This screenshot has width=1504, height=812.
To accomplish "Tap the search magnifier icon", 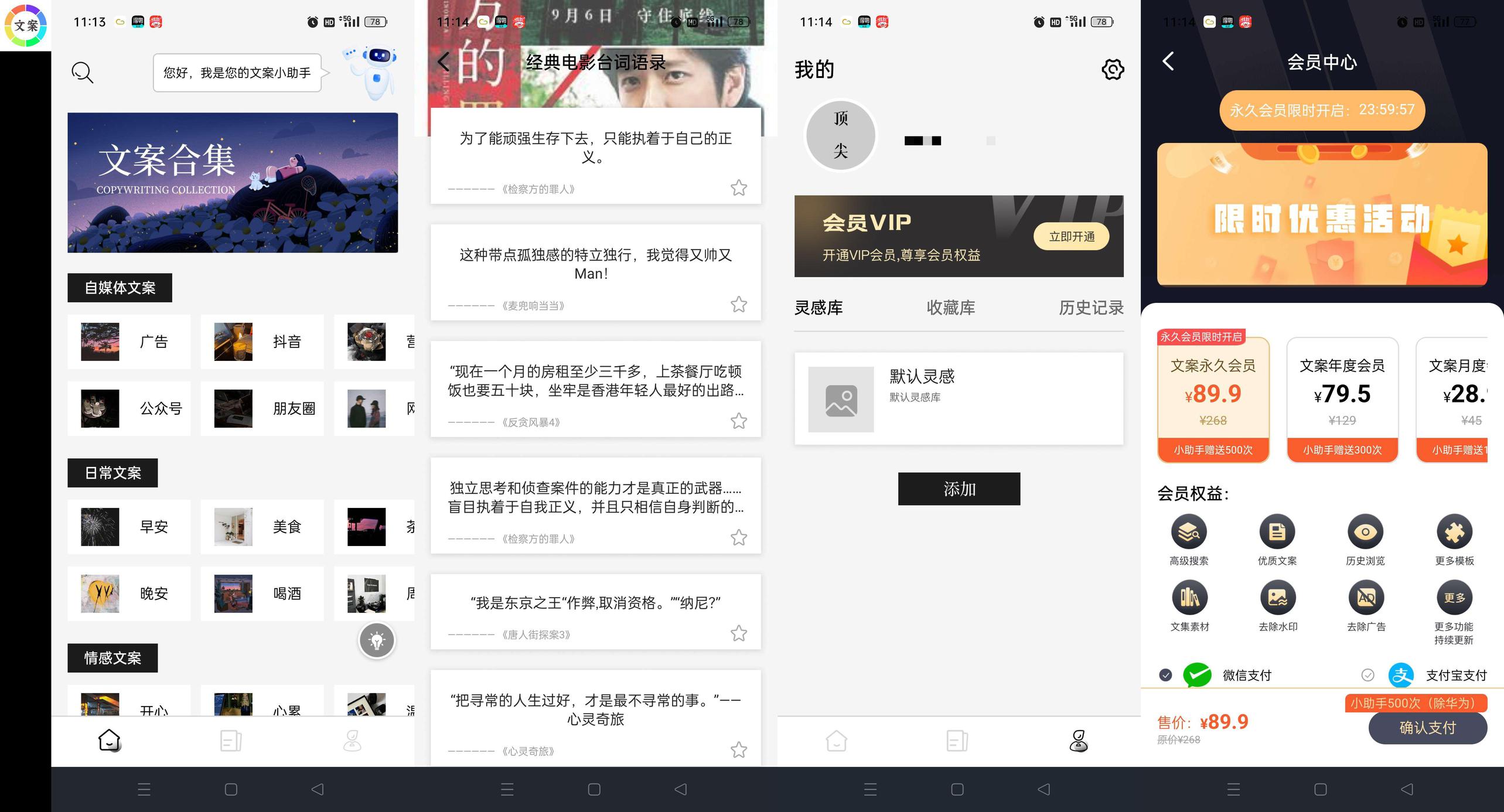I will point(82,73).
